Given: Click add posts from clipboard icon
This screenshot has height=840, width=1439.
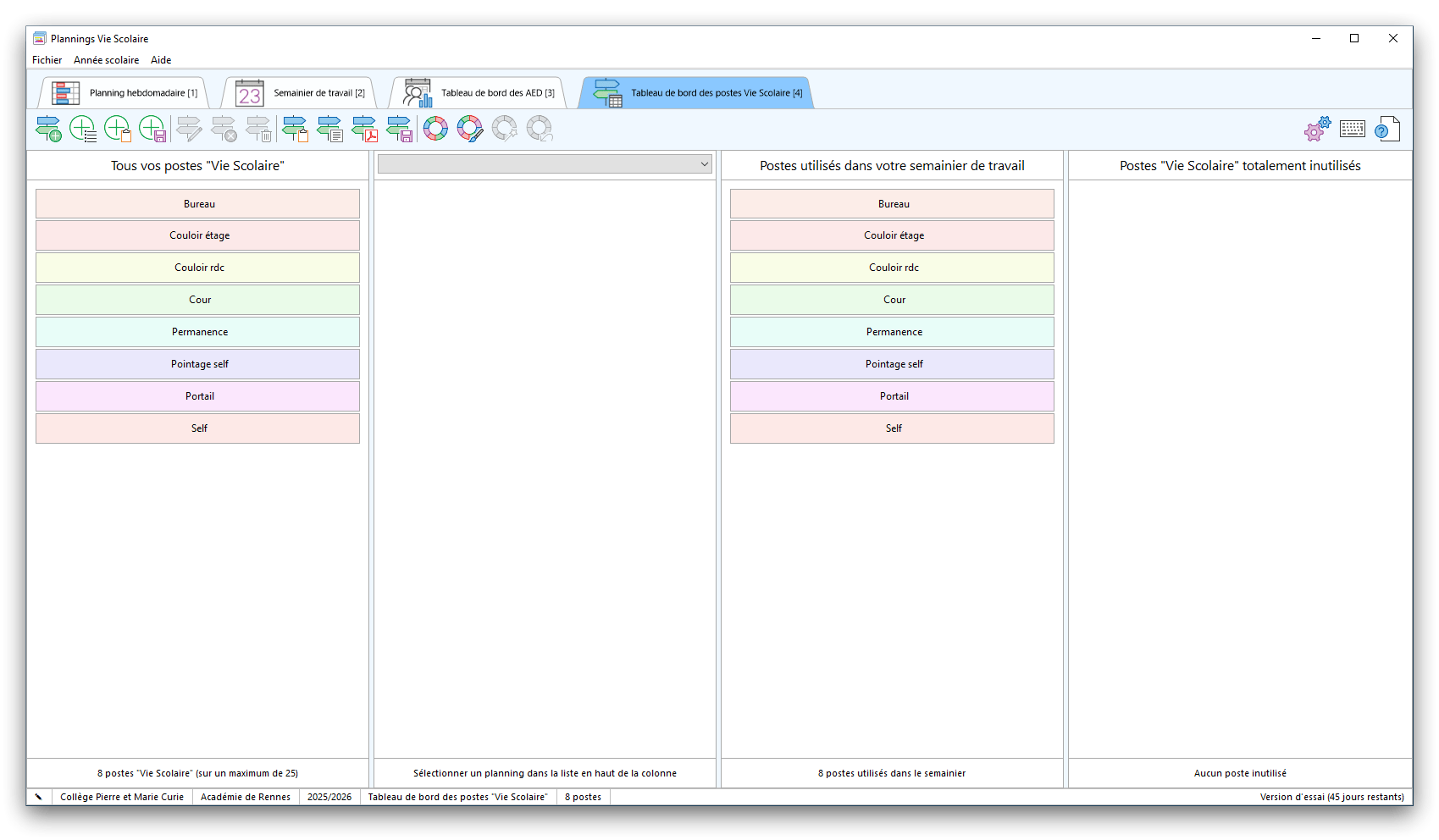Looking at the screenshot, I should click(118, 129).
